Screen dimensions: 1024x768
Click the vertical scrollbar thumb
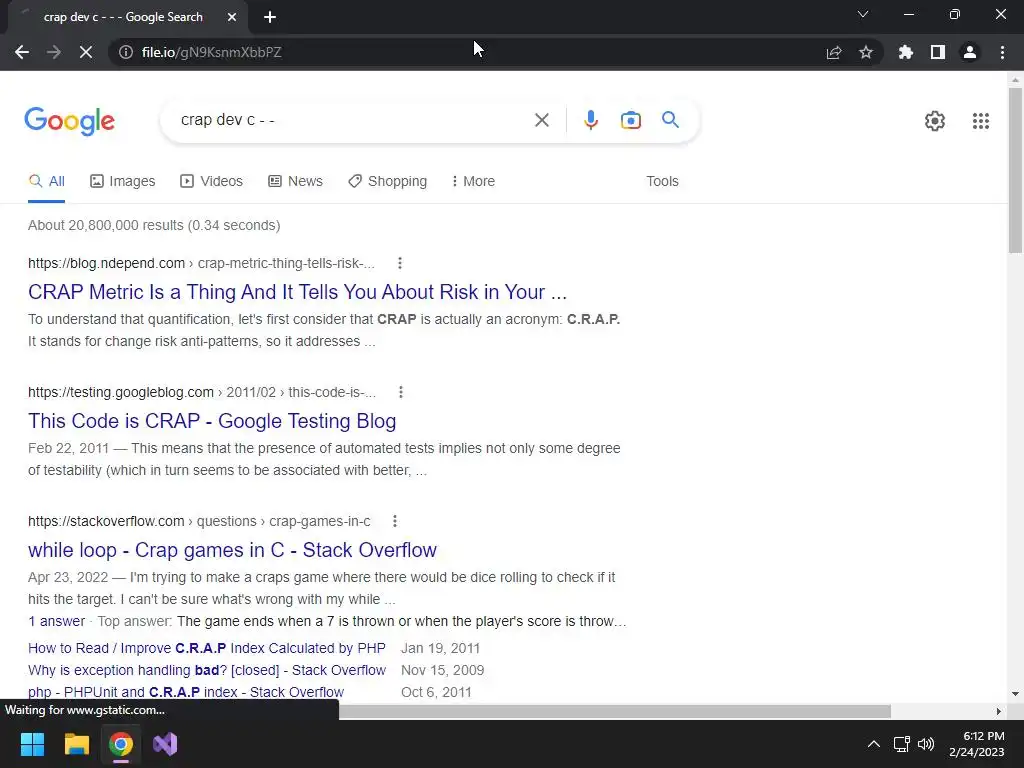click(x=1015, y=170)
